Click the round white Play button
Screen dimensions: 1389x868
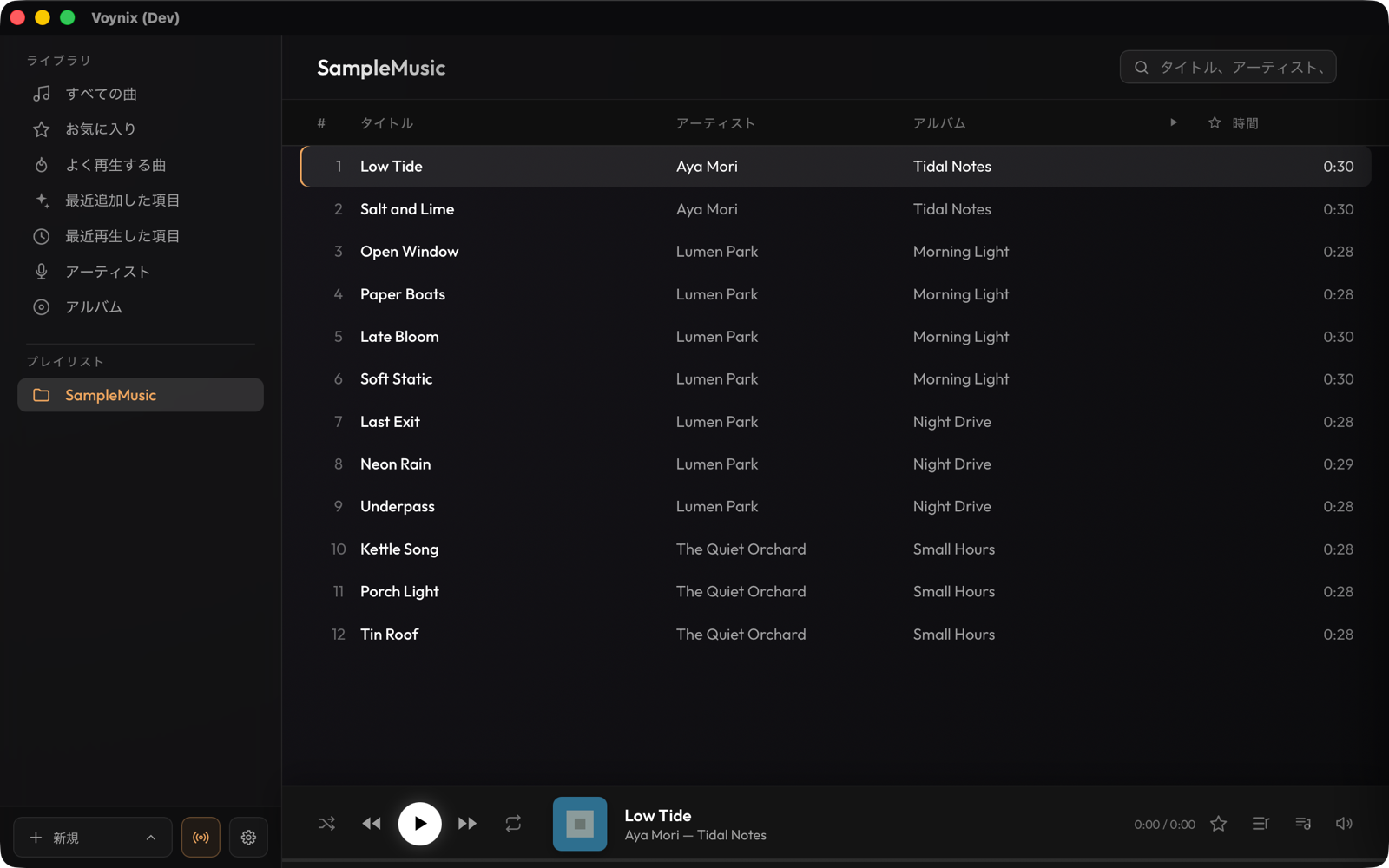coord(419,823)
